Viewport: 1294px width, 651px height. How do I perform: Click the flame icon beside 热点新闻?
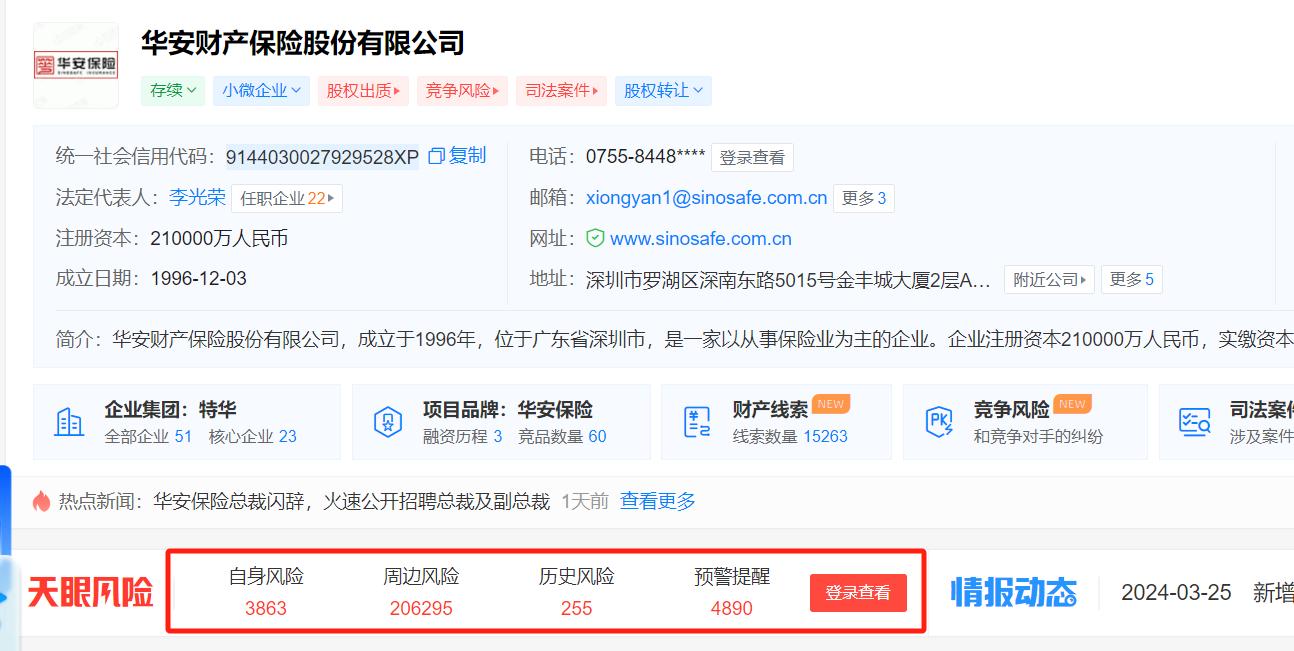click(x=41, y=501)
